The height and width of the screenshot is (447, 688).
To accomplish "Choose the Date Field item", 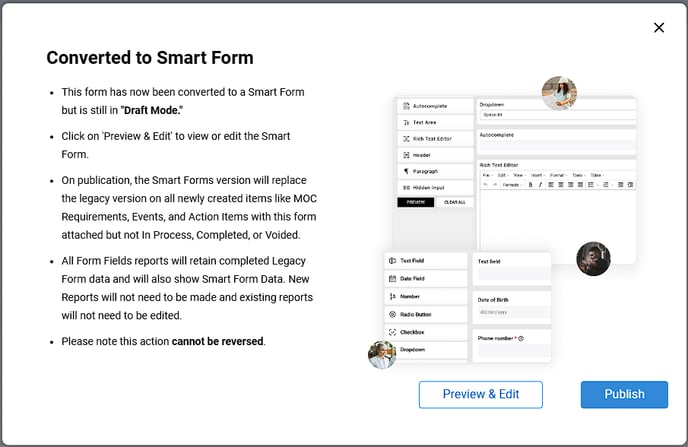I will (426, 278).
